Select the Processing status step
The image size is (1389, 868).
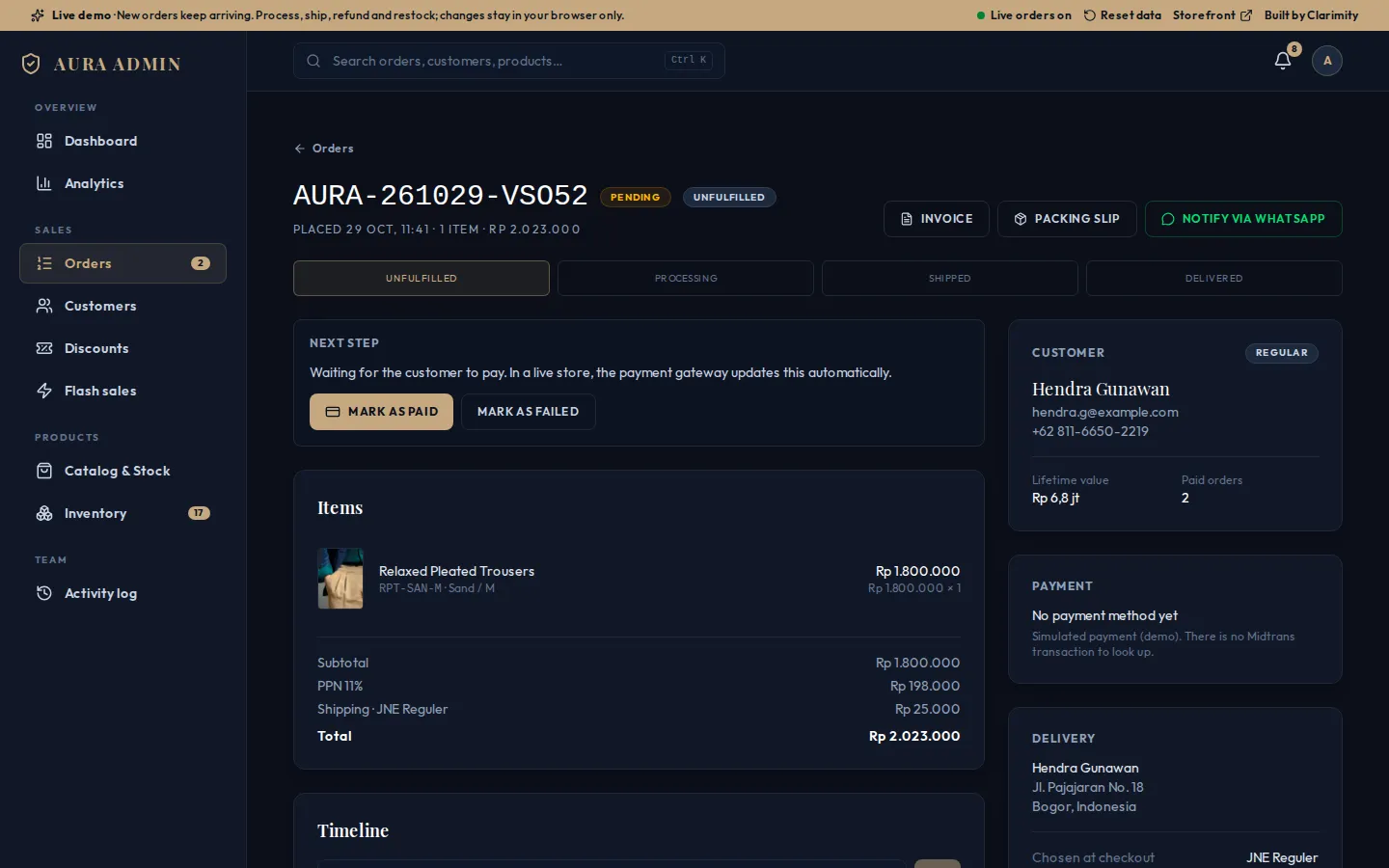click(686, 279)
